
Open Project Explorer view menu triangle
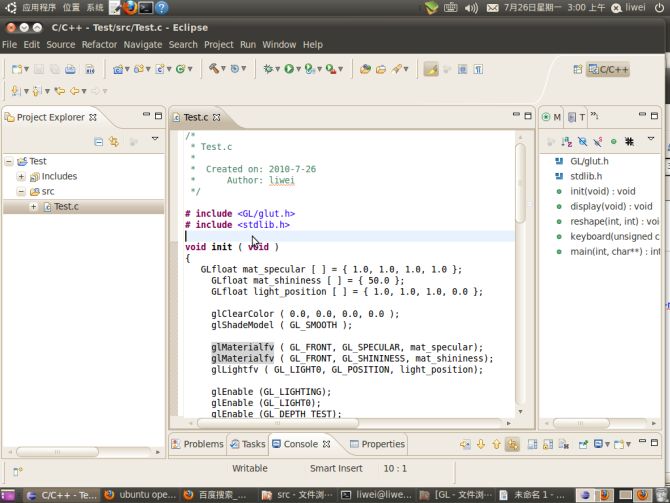tap(155, 139)
